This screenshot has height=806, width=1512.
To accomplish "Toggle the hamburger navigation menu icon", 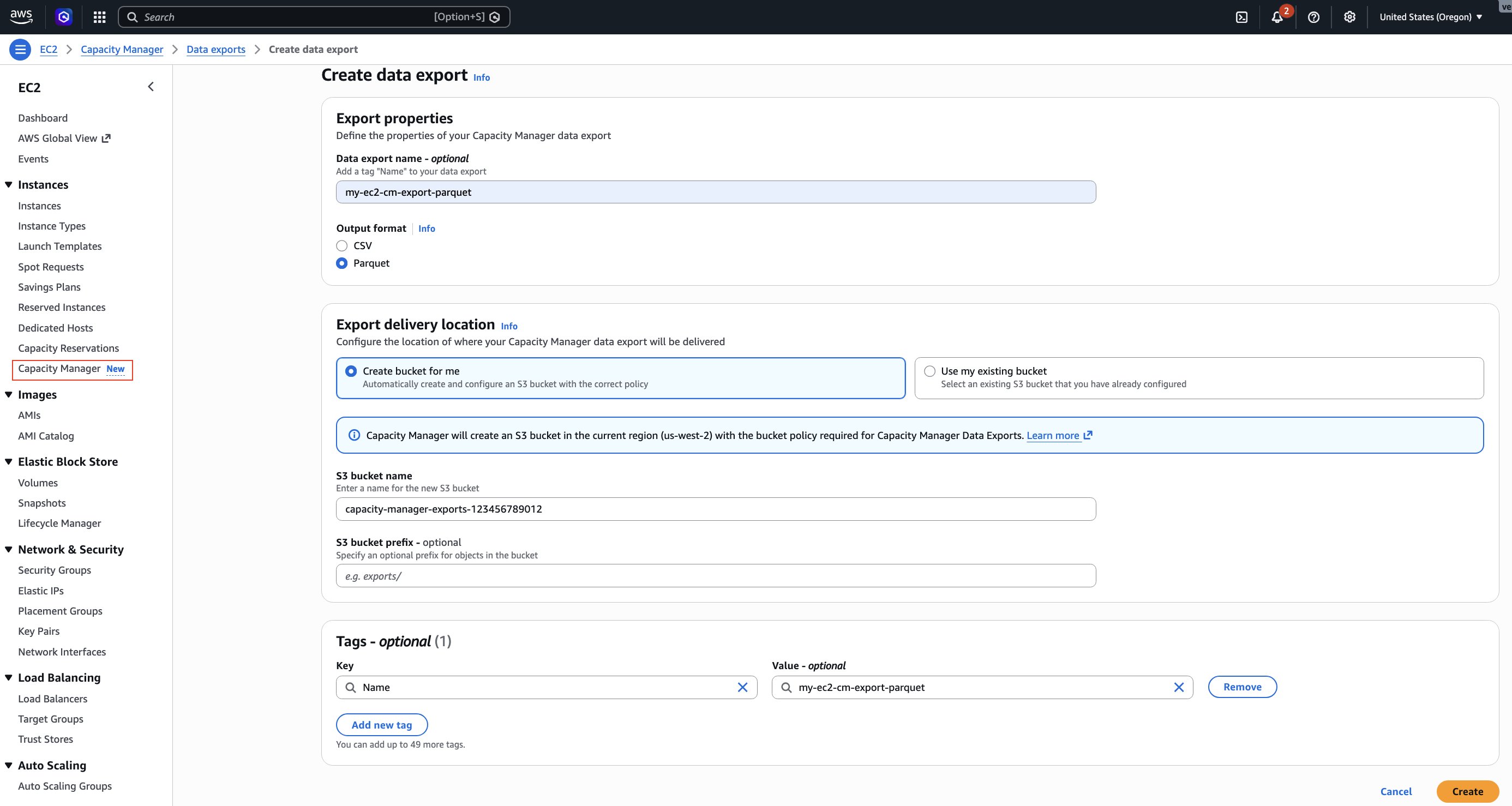I will point(20,49).
